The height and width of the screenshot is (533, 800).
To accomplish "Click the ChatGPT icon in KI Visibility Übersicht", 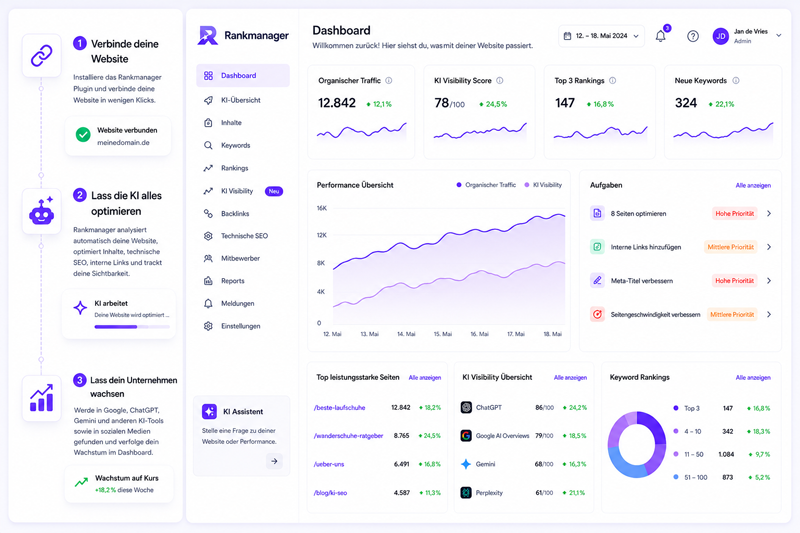I will (466, 407).
